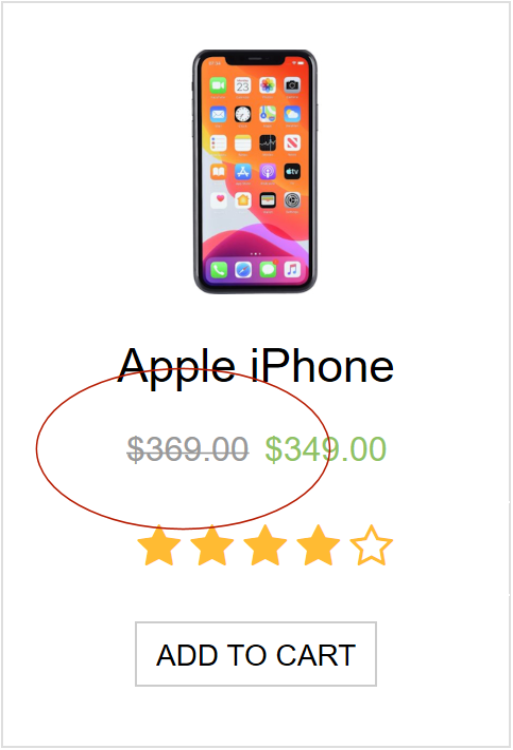
Task: Click the strikethrough $369.00 old price
Action: (x=187, y=450)
